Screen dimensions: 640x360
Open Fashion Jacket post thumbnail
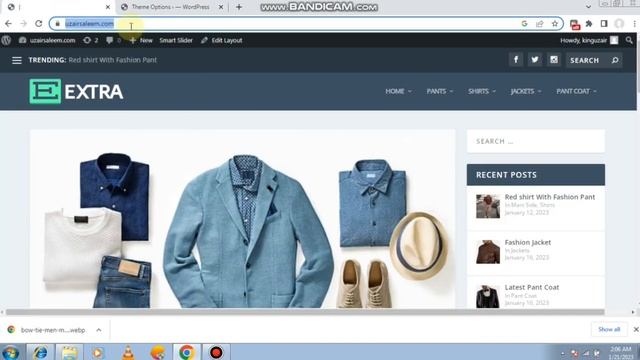point(488,252)
